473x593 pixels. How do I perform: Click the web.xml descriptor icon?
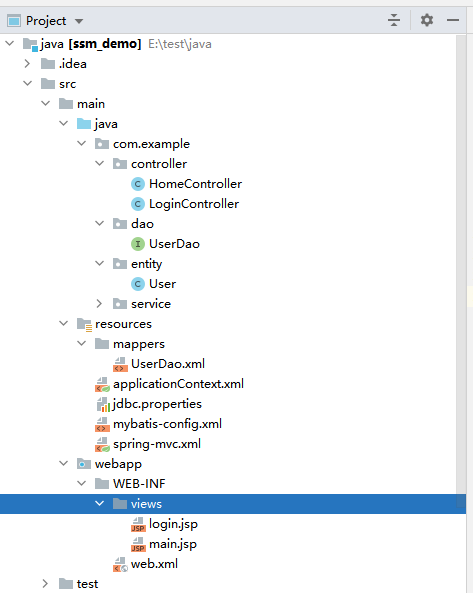(x=120, y=565)
